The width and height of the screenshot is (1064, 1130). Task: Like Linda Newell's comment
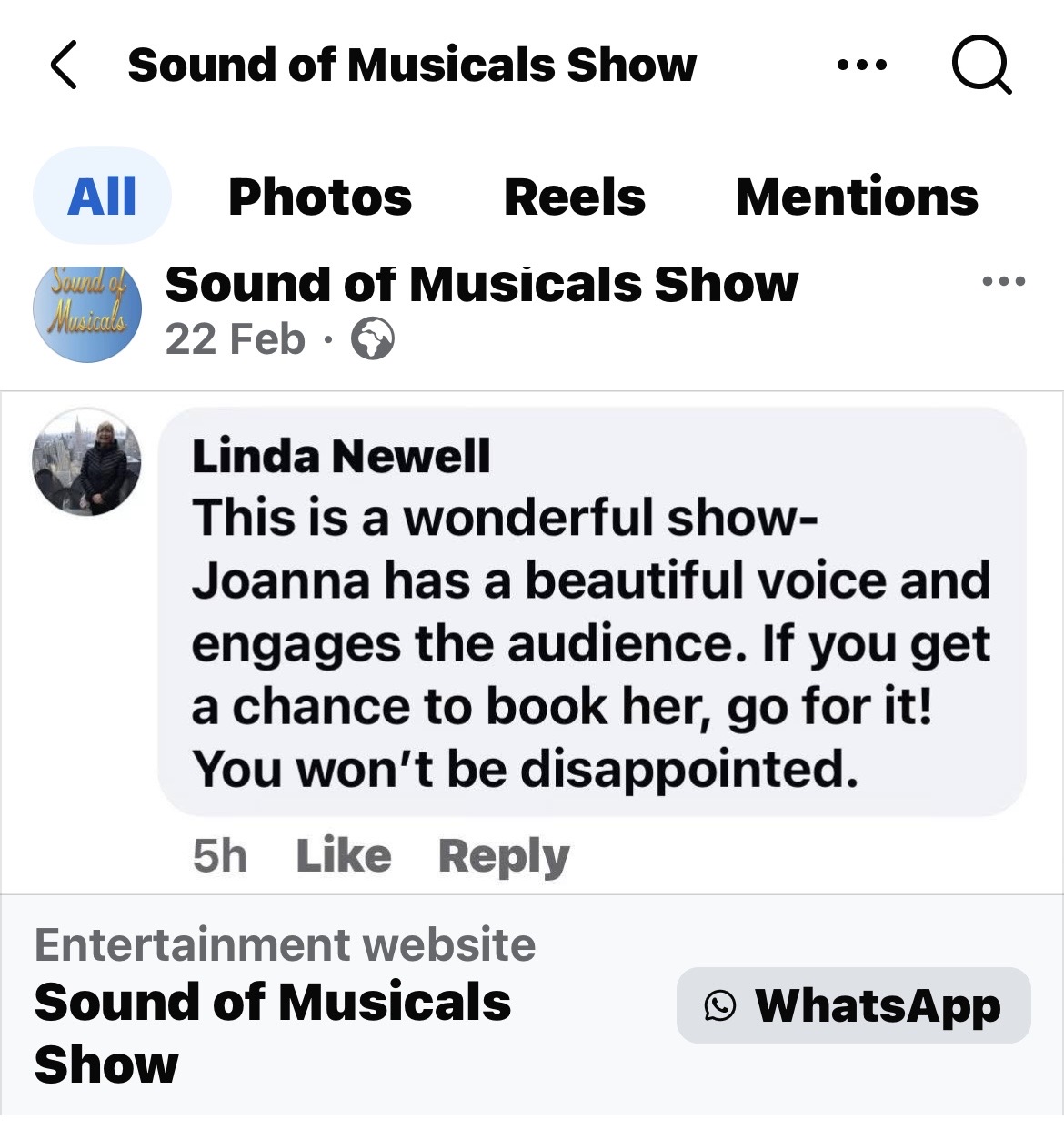click(x=344, y=856)
